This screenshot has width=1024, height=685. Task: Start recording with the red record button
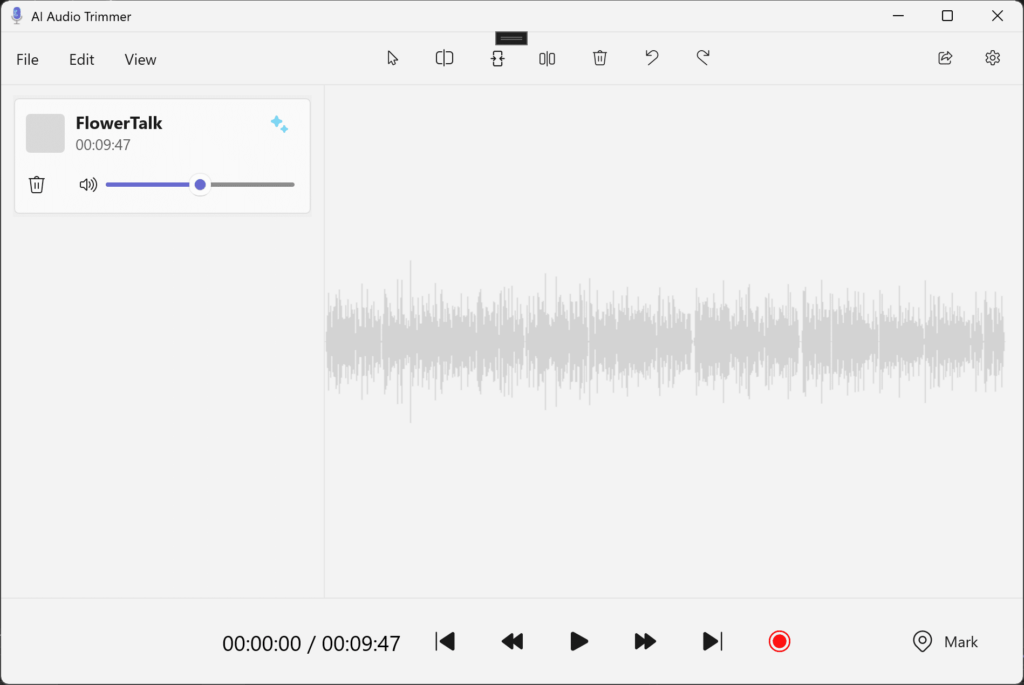[x=779, y=642]
